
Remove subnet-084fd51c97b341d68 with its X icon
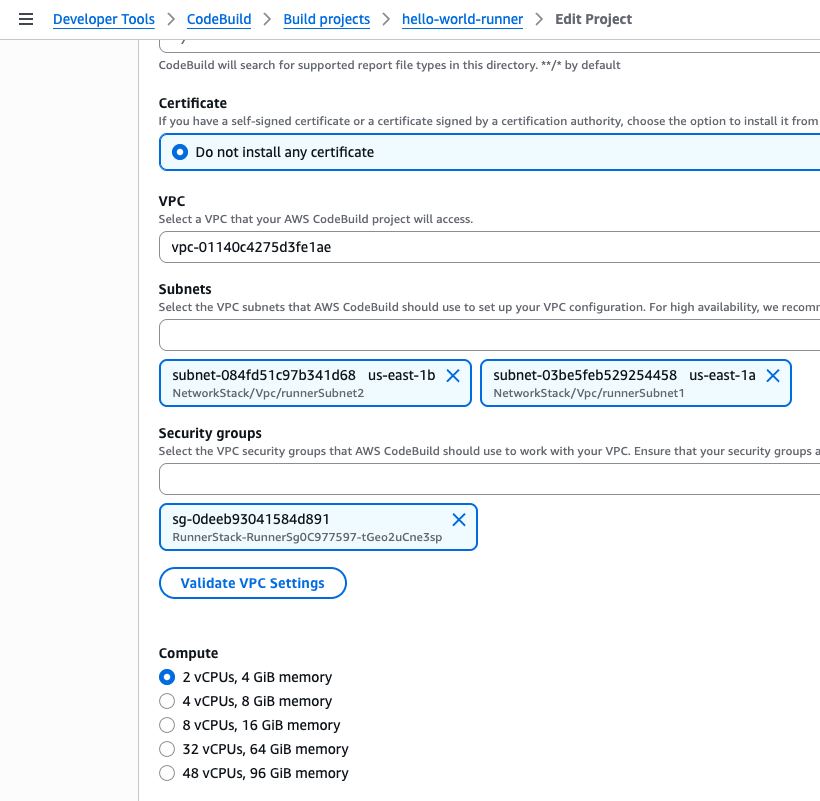click(453, 375)
